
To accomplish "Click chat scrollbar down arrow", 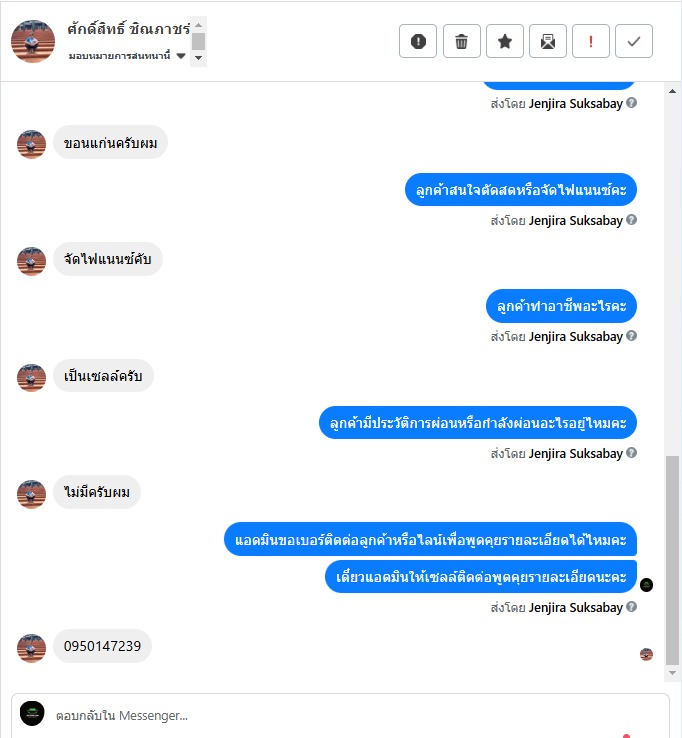I will click(672, 673).
